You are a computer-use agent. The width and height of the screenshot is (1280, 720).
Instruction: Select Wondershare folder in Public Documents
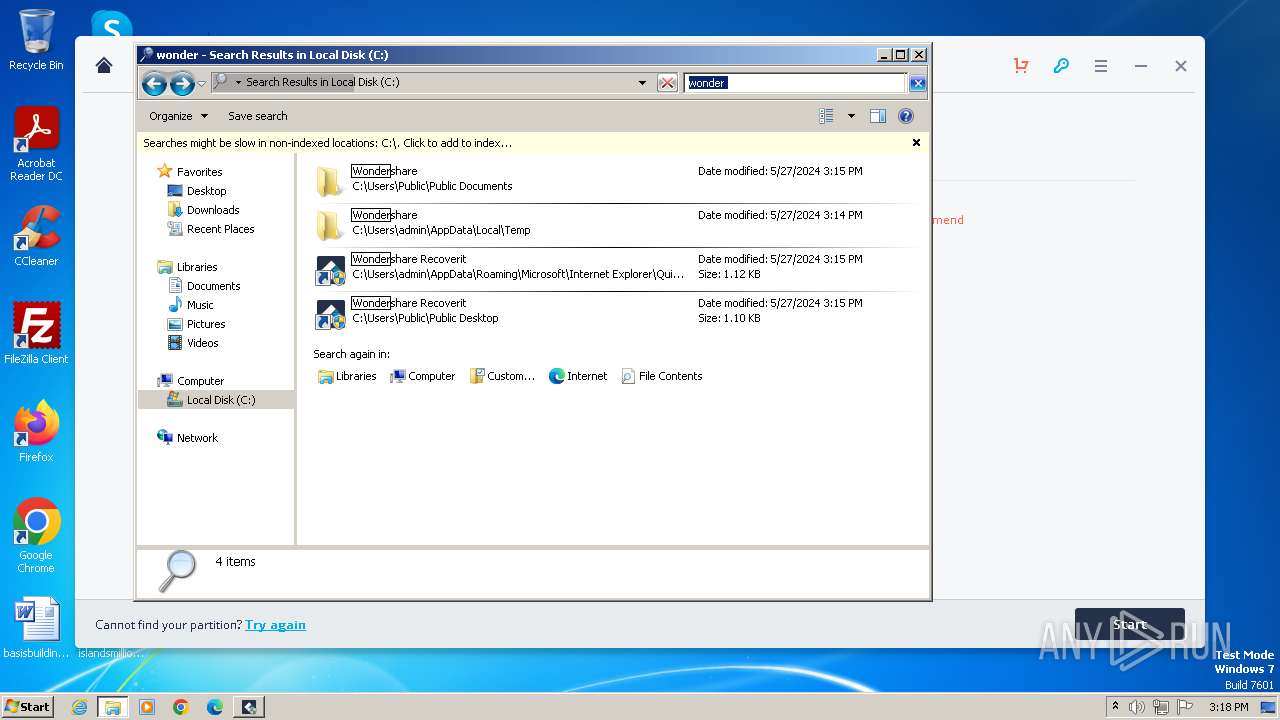[613, 180]
